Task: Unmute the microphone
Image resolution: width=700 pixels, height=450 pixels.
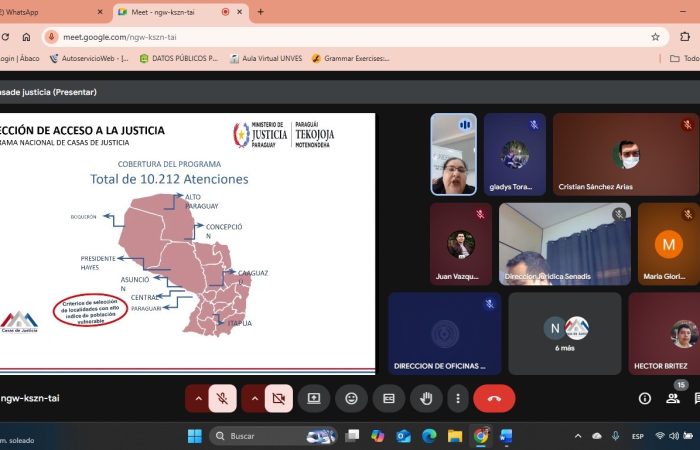Action: 224,398
